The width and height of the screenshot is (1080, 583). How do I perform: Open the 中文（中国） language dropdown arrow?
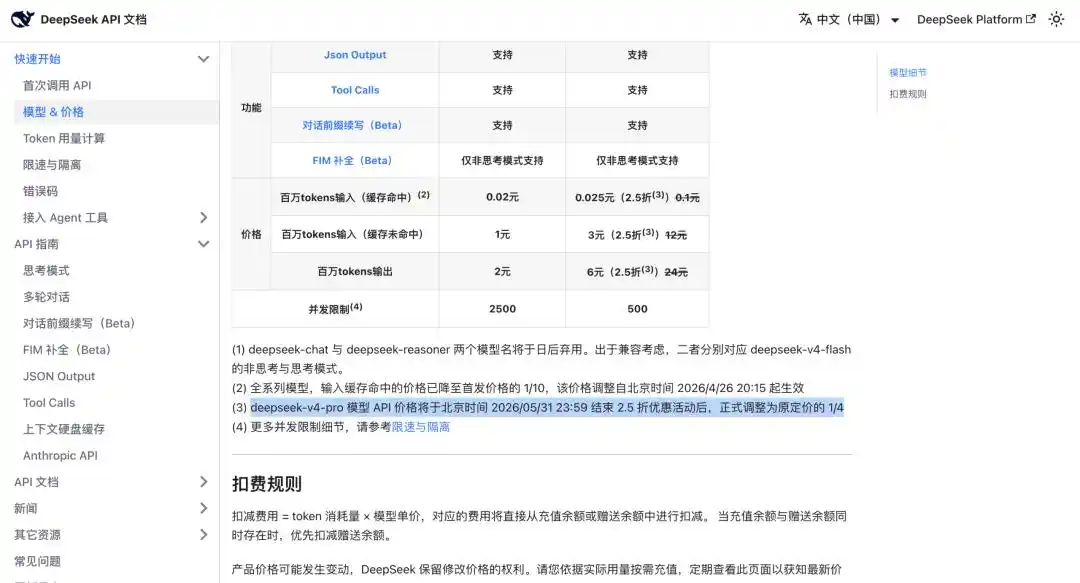click(x=895, y=20)
